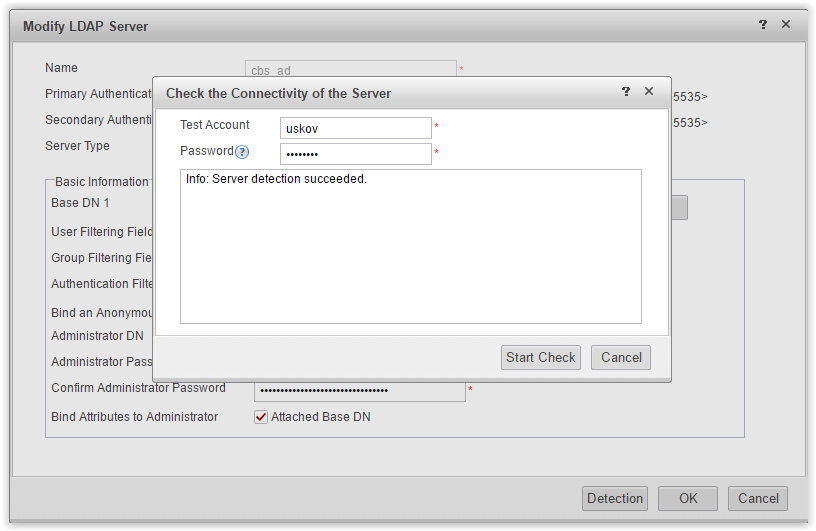Image resolution: width=816 pixels, height=531 pixels.
Task: Cancel the Modify LDAP Server dialog
Action: [x=758, y=499]
